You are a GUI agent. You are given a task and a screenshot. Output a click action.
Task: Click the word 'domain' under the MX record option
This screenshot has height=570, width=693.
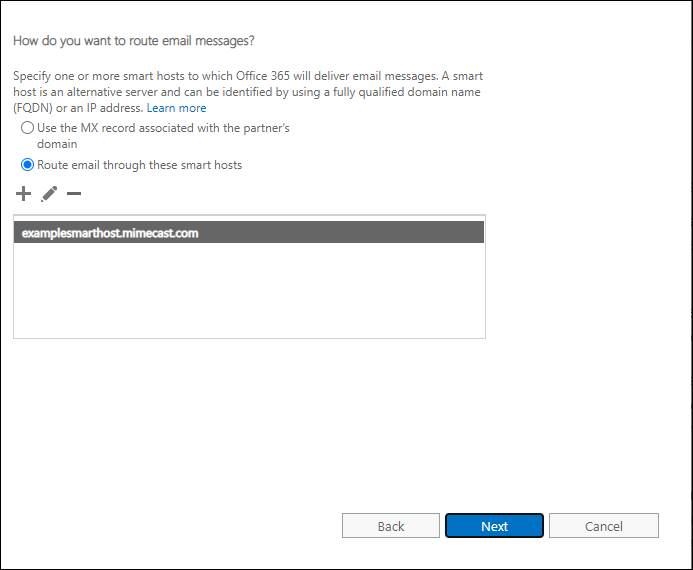pyautogui.click(x=57, y=144)
